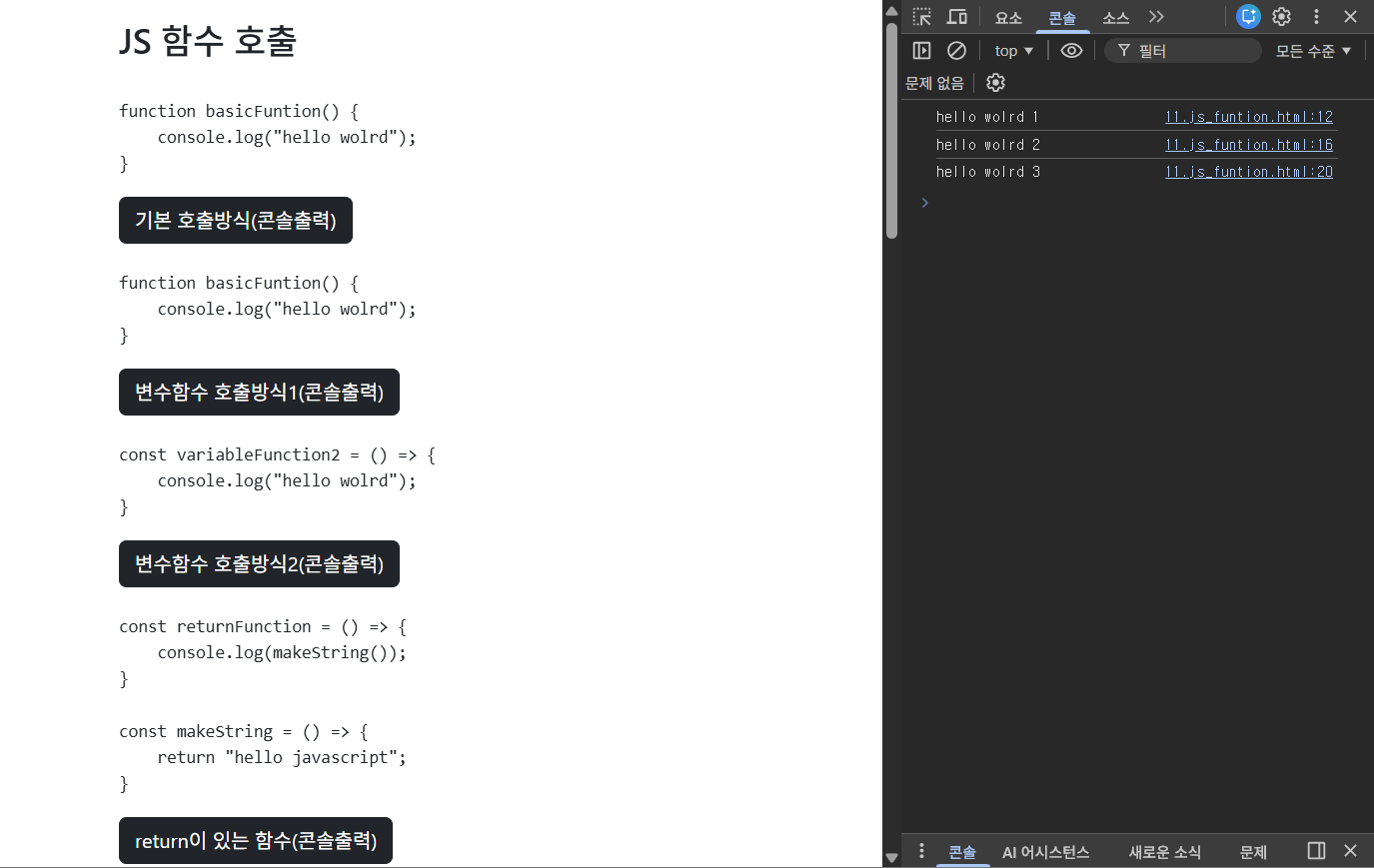The height and width of the screenshot is (868, 1374).
Task: Open source link 11.js_funtion.html:16
Action: tap(1249, 145)
